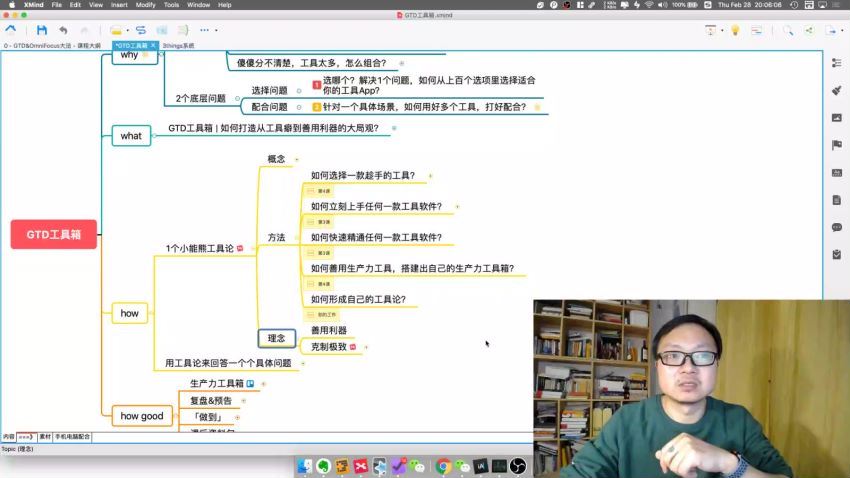Open the Wi-Fi status menu bar icon
The image size is (850, 478).
coord(649,5)
